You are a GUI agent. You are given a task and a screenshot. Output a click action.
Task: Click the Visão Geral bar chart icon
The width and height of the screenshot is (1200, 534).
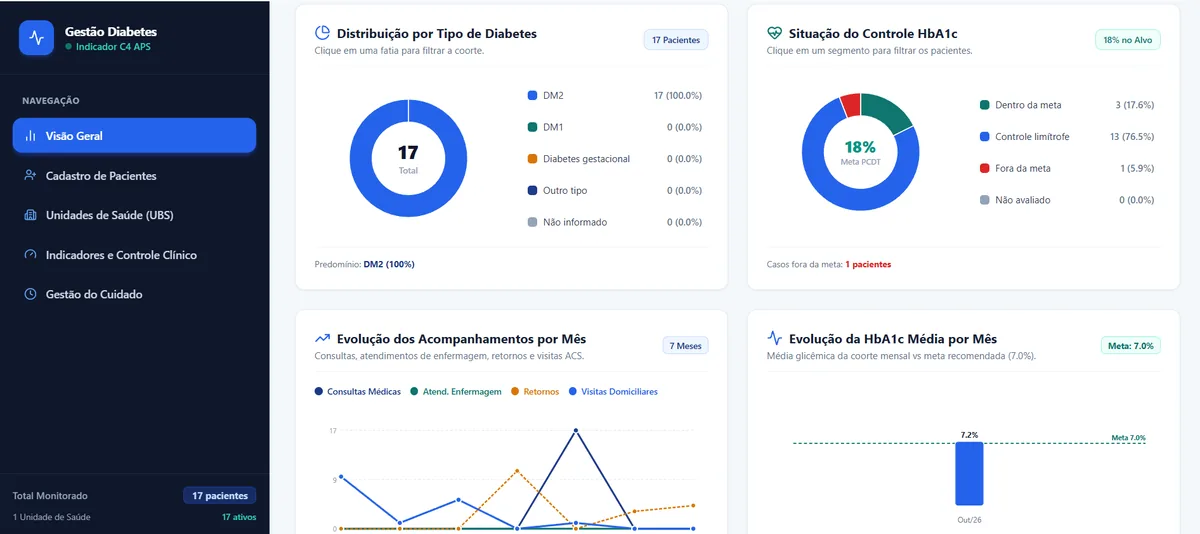30,136
